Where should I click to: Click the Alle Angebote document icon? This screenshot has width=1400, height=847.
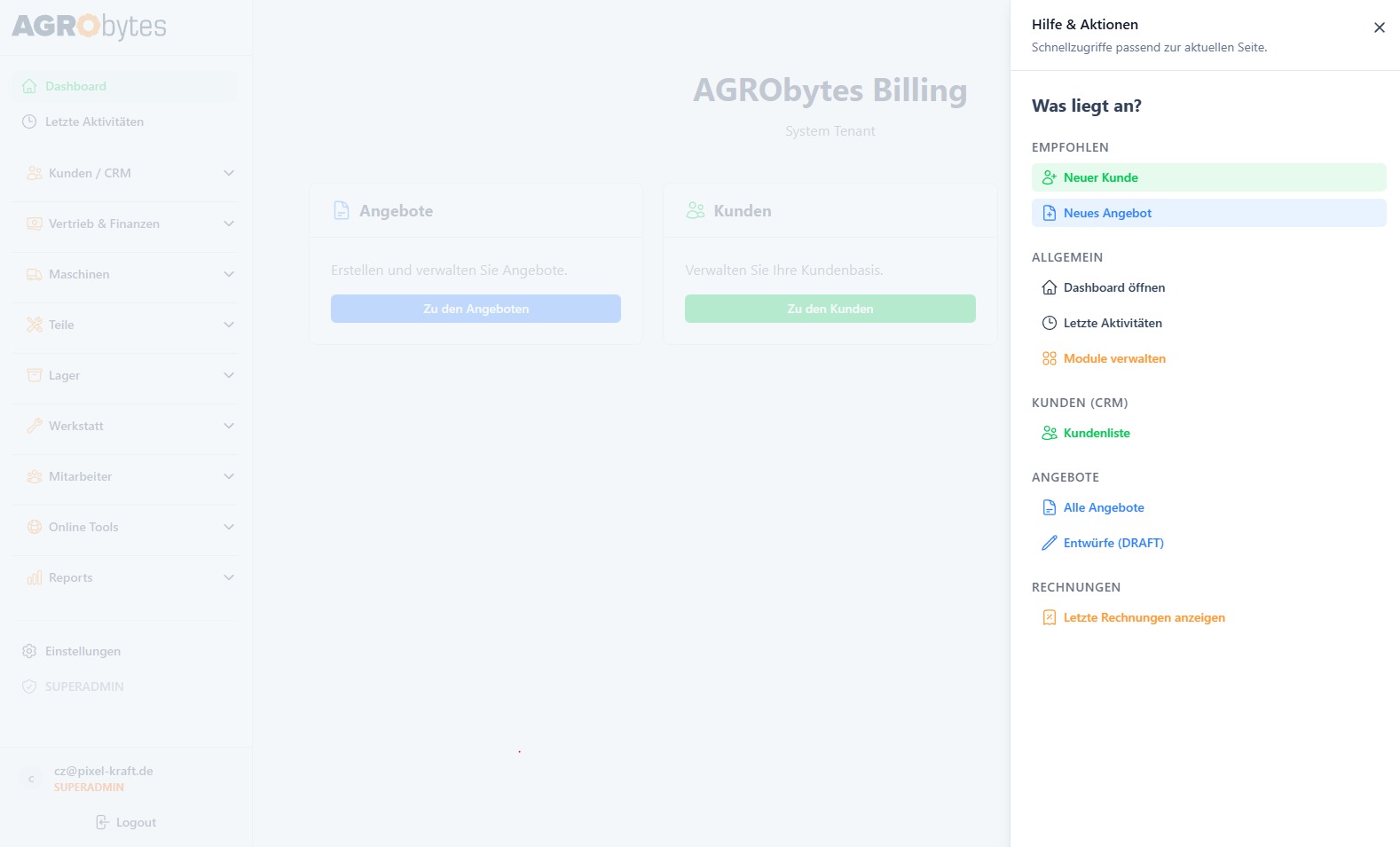coord(1050,507)
